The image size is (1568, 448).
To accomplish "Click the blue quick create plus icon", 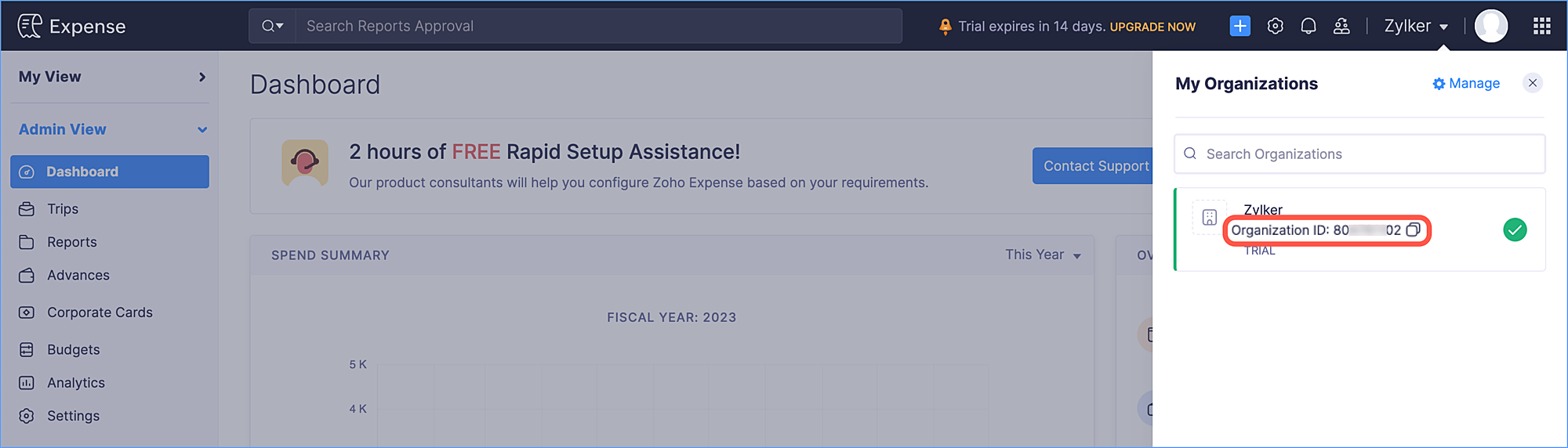I will pos(1240,26).
